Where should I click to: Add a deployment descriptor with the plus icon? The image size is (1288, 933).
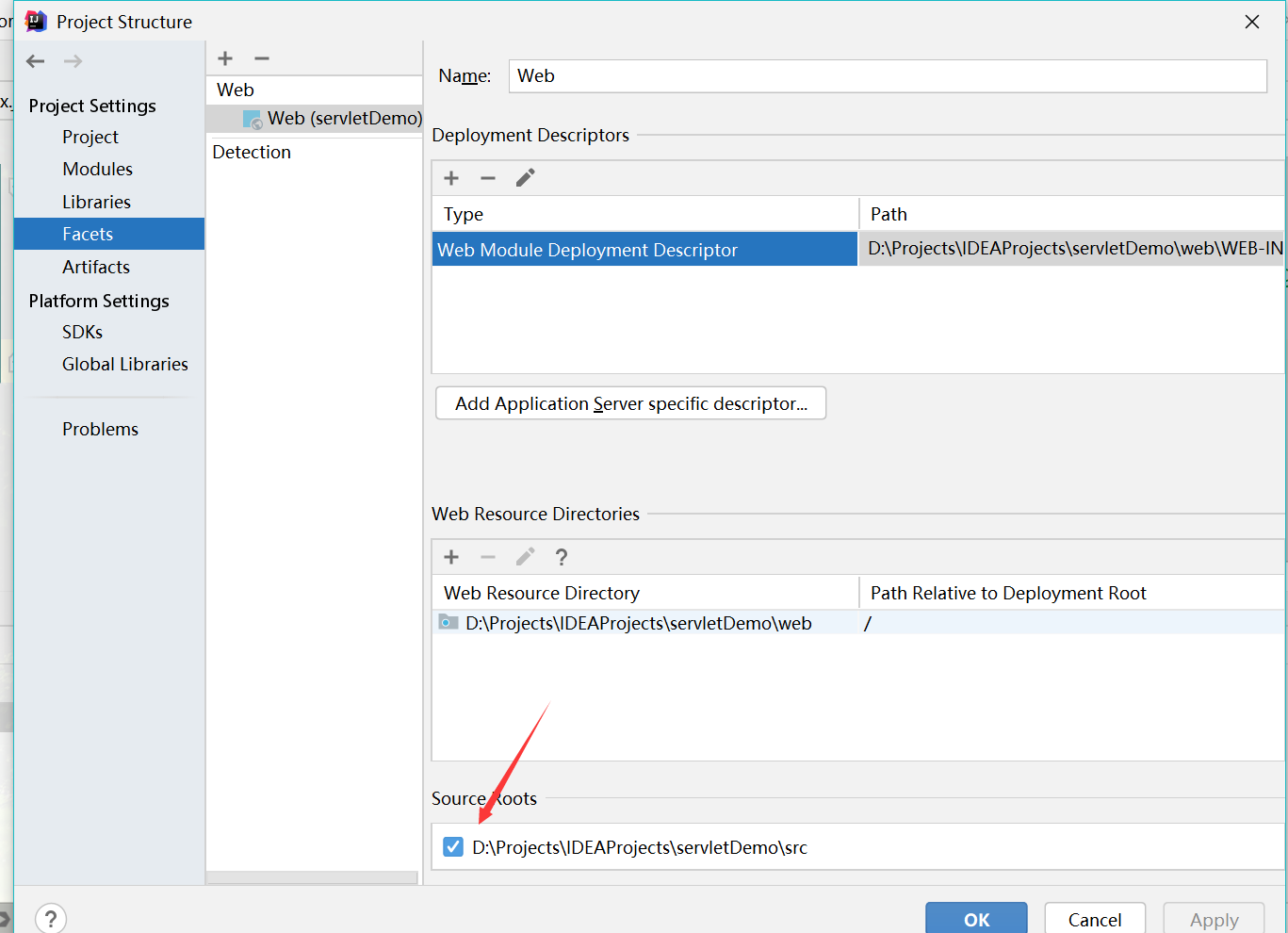(450, 177)
